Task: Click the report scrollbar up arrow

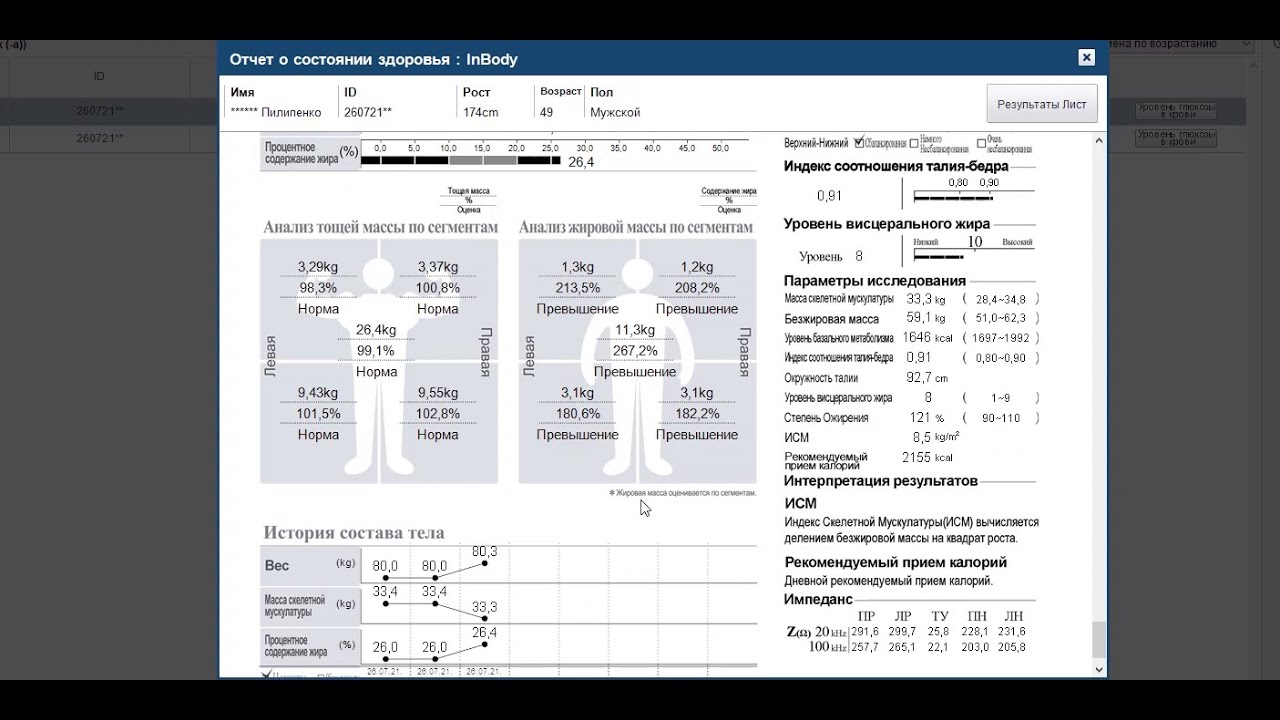Action: pyautogui.click(x=1100, y=141)
